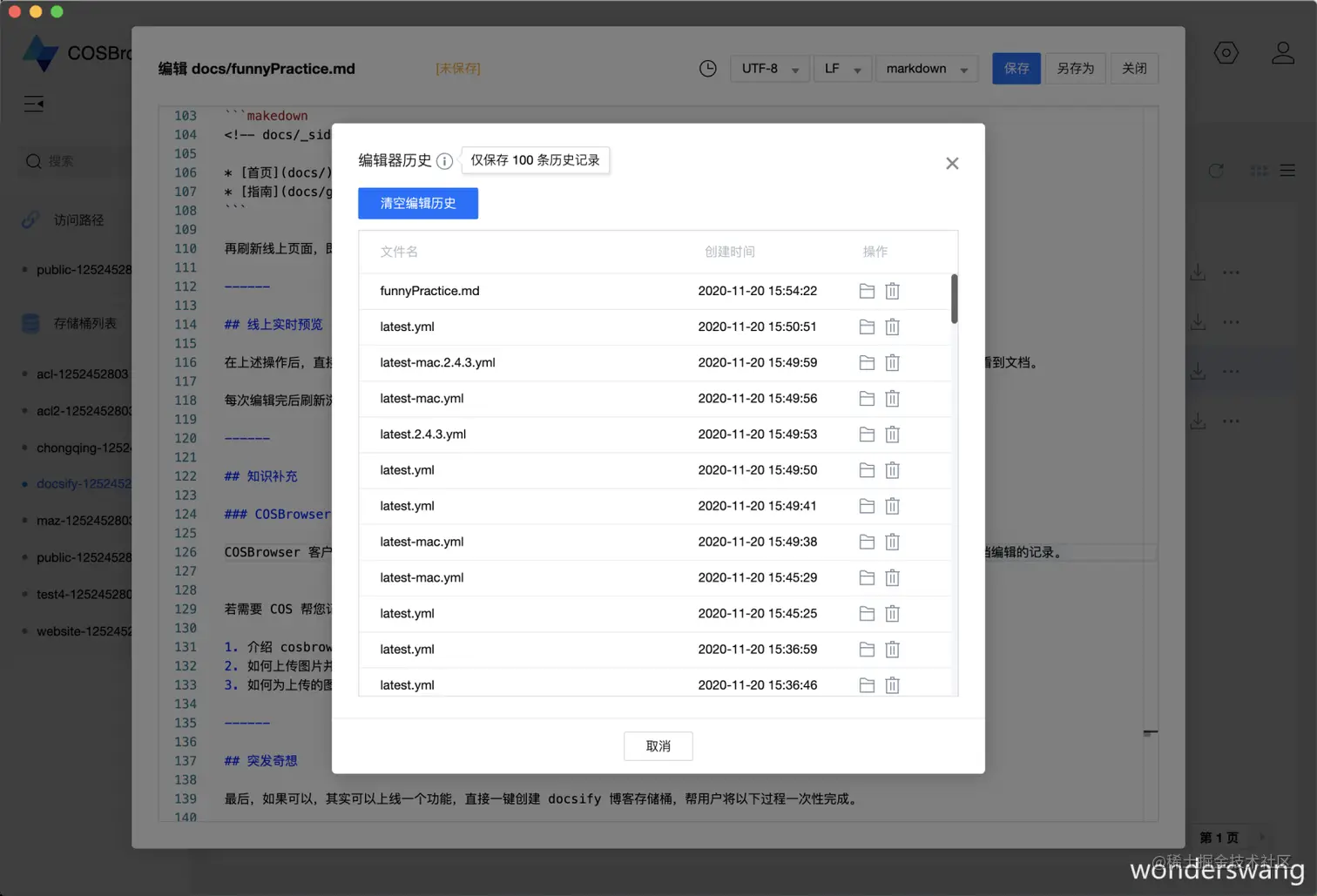Open the markdown language dropdown
1317x896 pixels.
click(927, 69)
